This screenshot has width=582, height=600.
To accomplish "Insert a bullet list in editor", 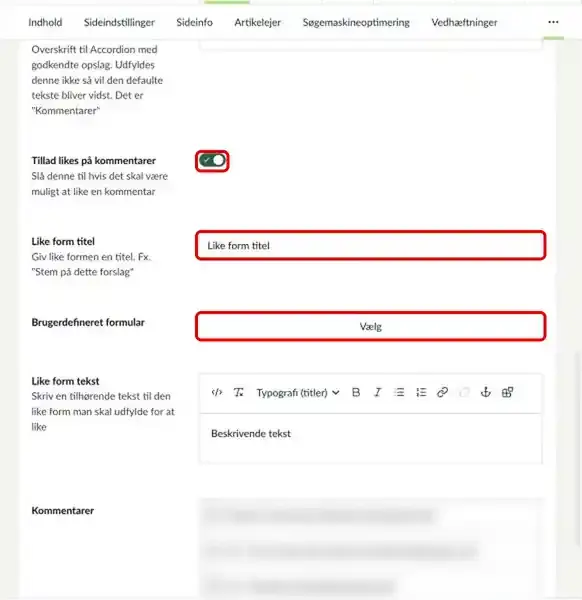I will point(399,393).
